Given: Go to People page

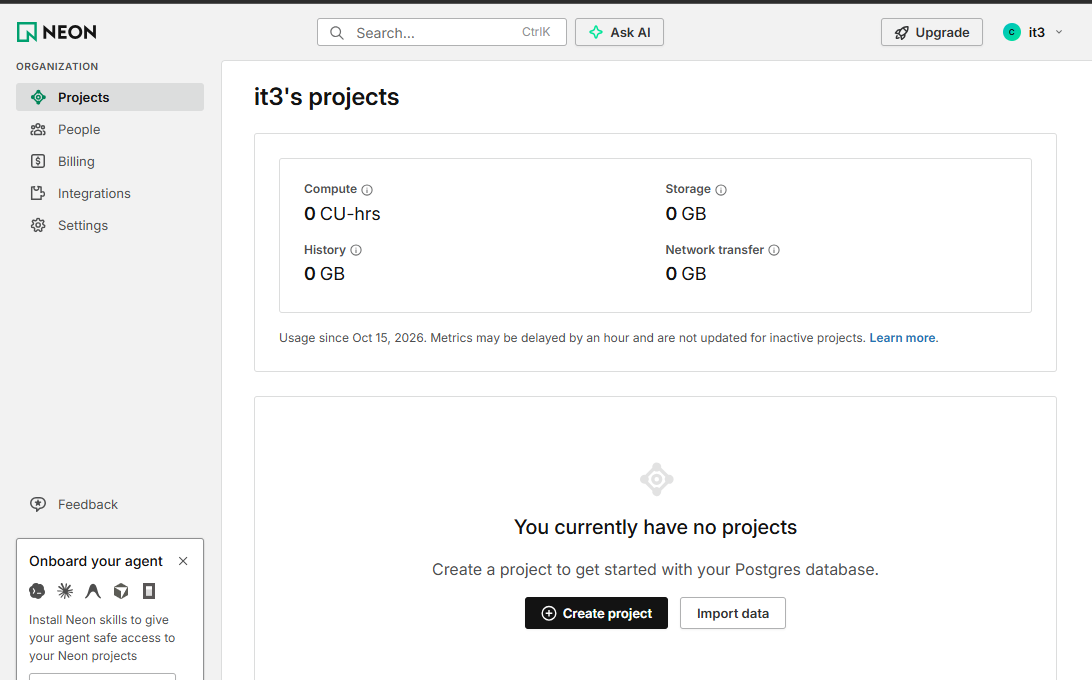Looking at the screenshot, I should pos(110,129).
